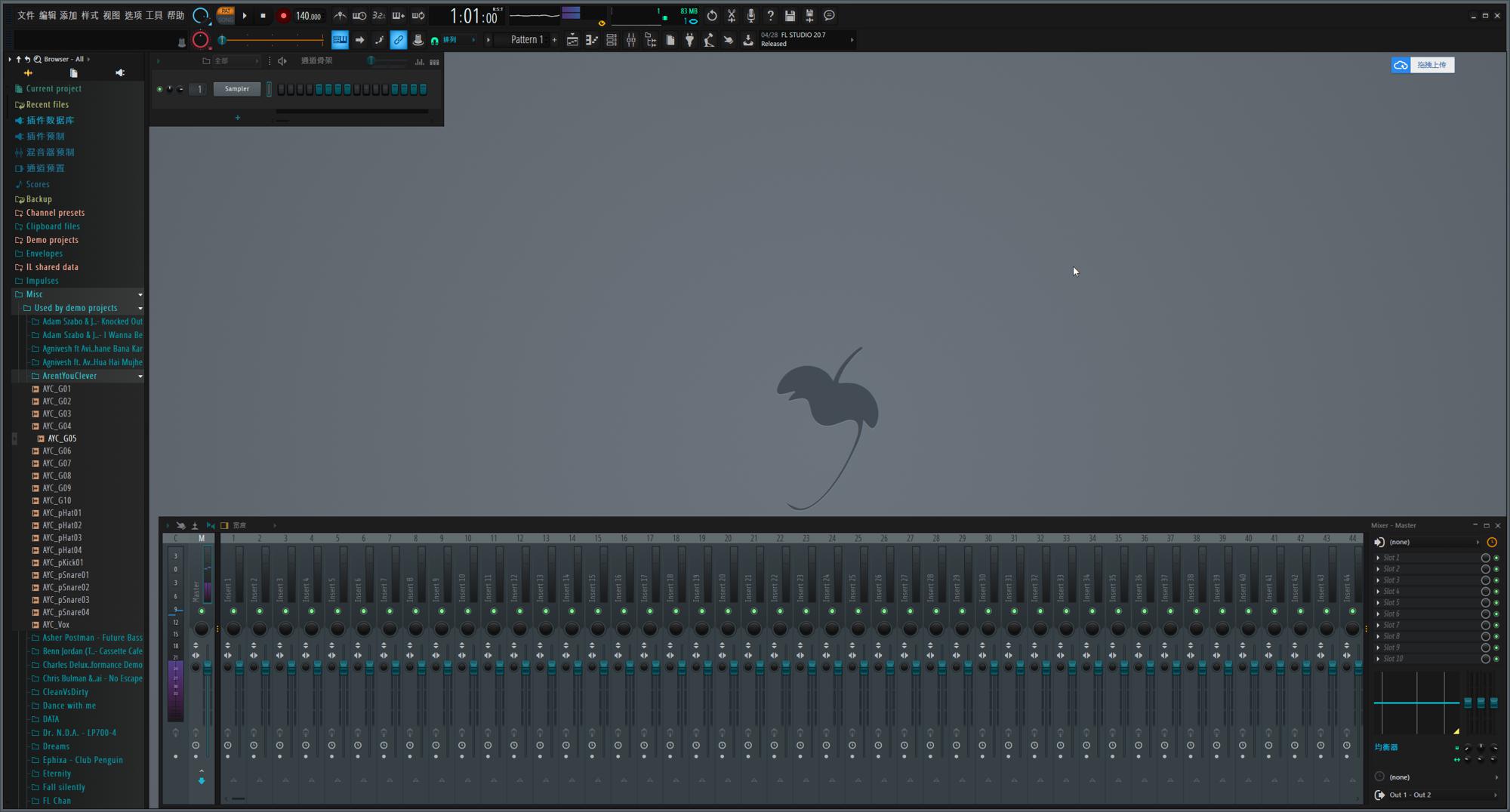Click the 拖拽上传 upload button
The width and height of the screenshot is (1510, 812).
coord(1422,65)
